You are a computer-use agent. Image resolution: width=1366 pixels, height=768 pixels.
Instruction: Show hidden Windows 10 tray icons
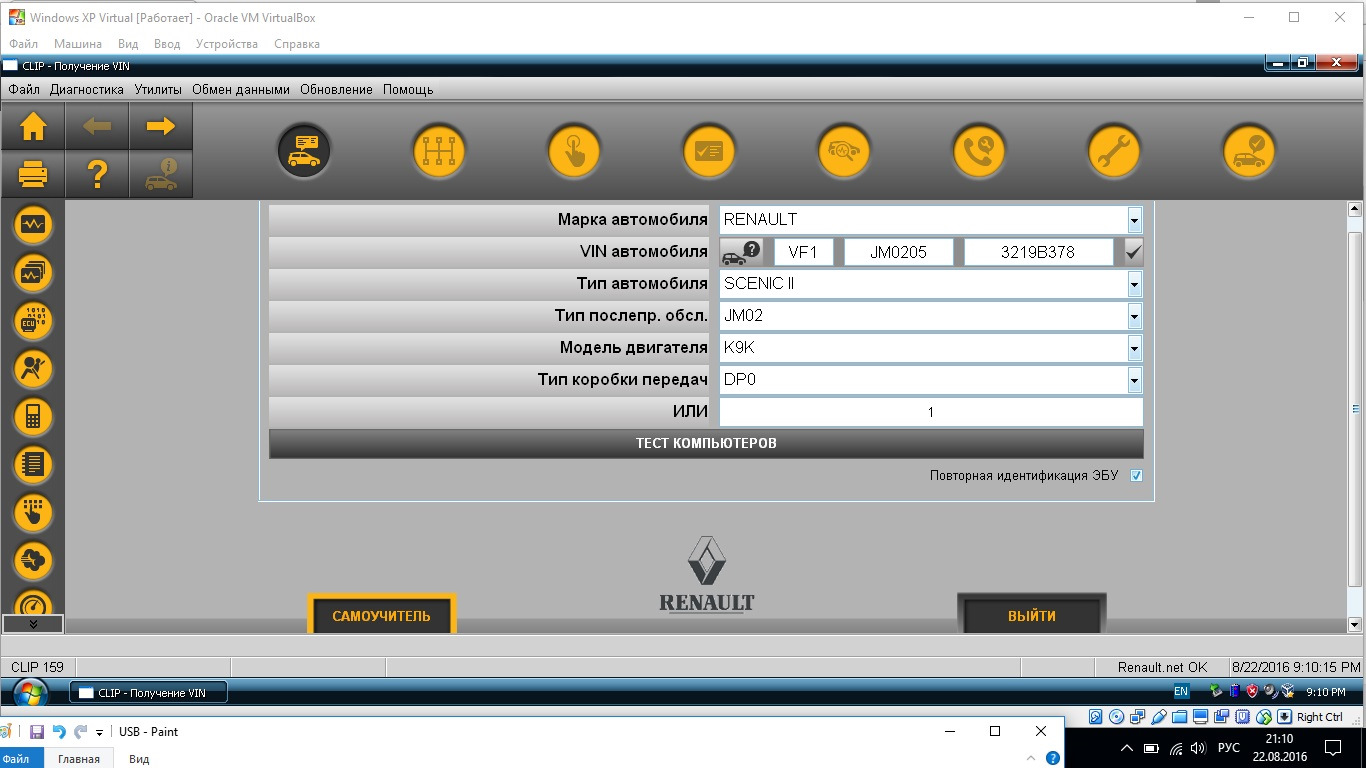(1128, 747)
